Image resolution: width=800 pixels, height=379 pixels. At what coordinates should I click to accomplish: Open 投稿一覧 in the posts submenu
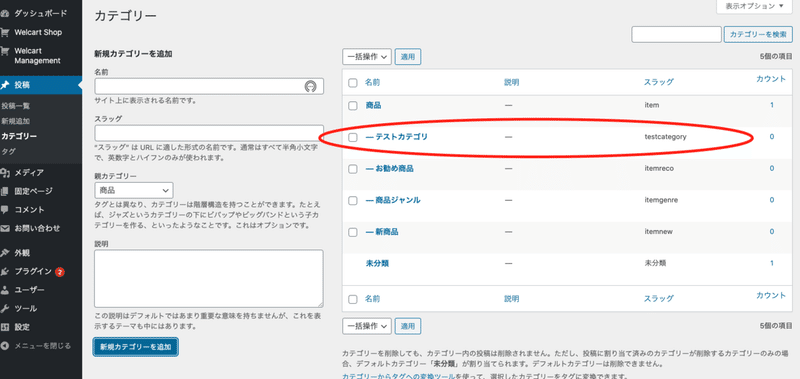[16, 106]
